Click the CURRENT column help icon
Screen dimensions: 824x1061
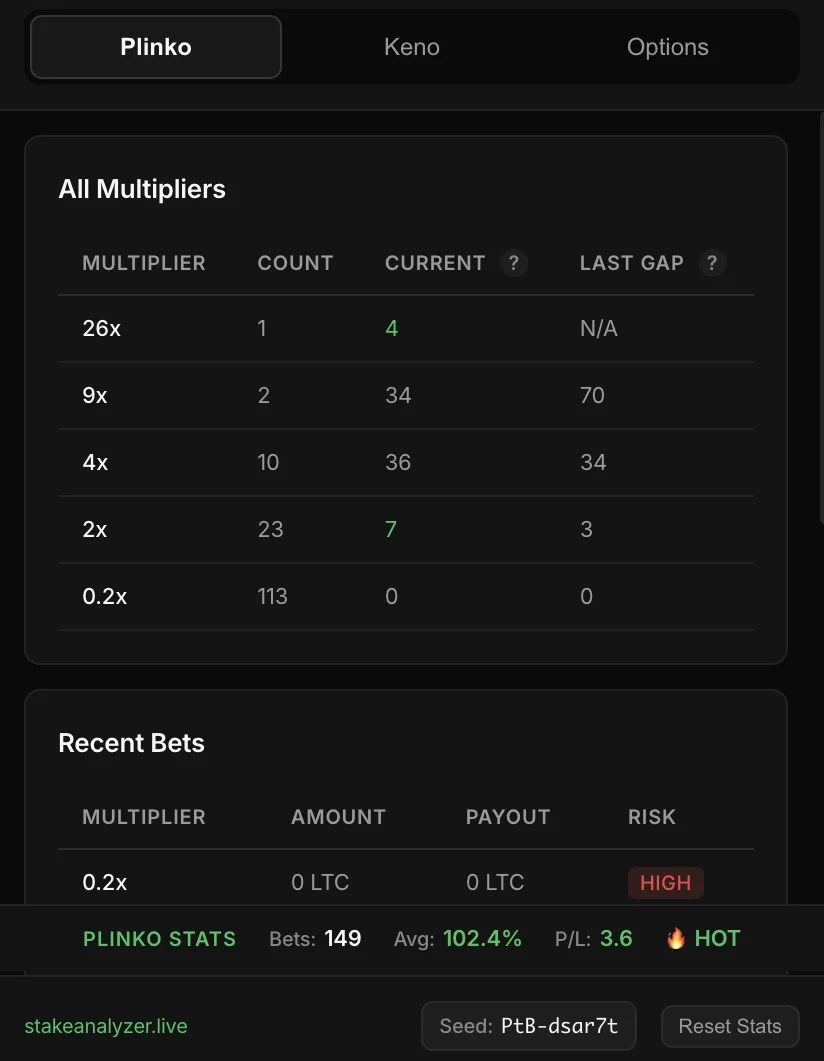click(x=513, y=263)
